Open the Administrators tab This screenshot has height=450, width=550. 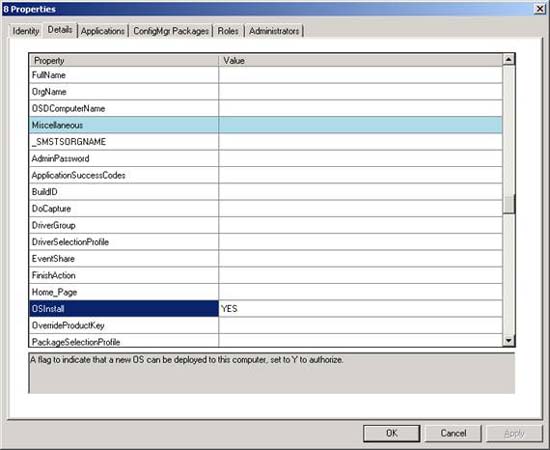pyautogui.click(x=274, y=31)
